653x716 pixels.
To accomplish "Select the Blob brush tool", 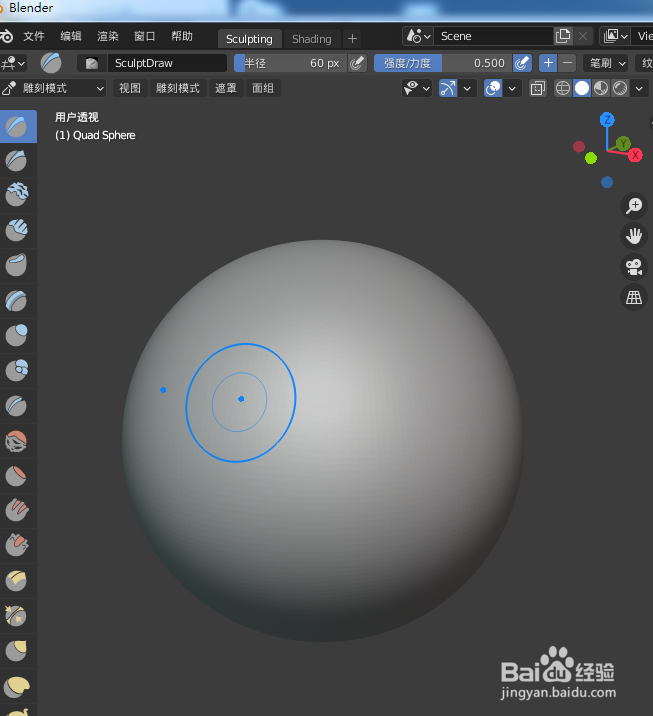I will pyautogui.click(x=17, y=370).
